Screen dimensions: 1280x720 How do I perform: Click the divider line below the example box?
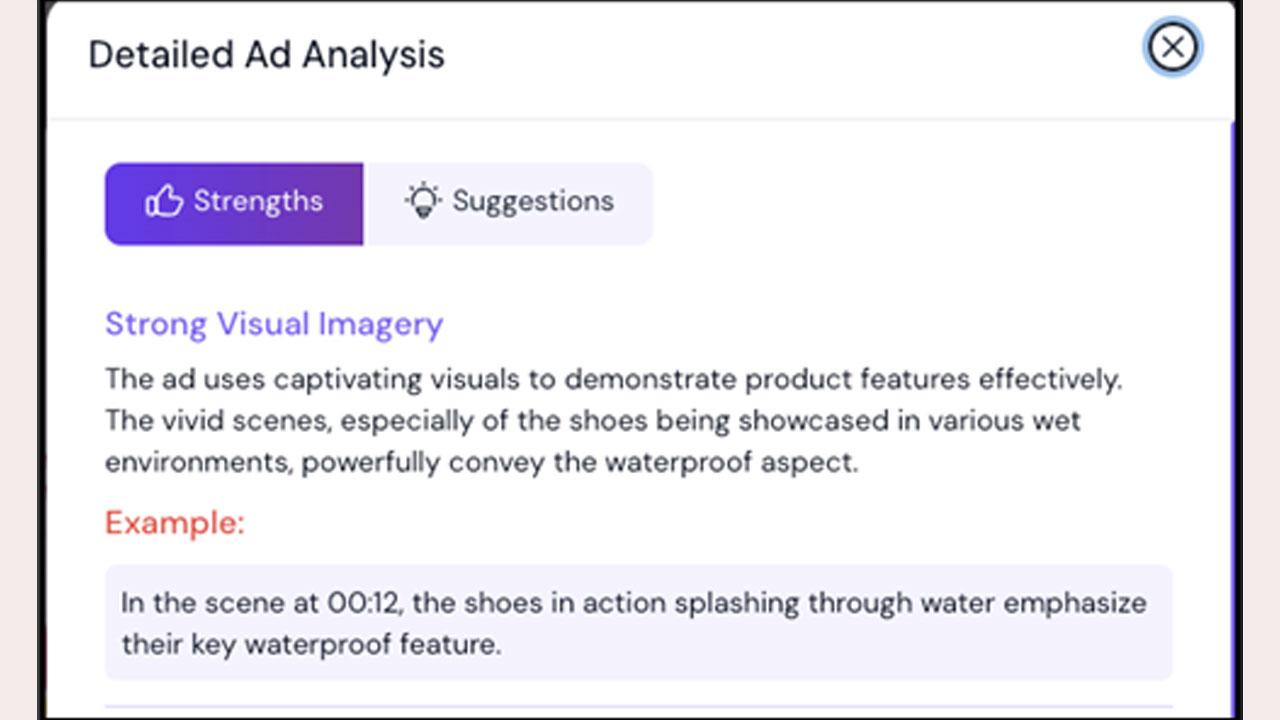pyautogui.click(x=638, y=707)
